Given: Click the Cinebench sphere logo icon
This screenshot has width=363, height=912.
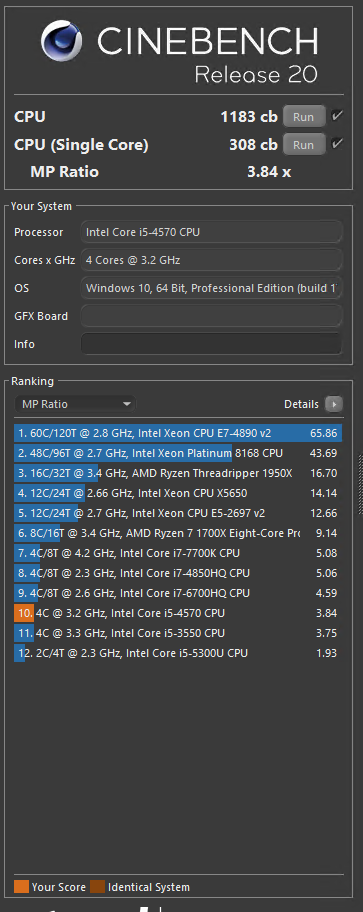Looking at the screenshot, I should (x=62, y=41).
